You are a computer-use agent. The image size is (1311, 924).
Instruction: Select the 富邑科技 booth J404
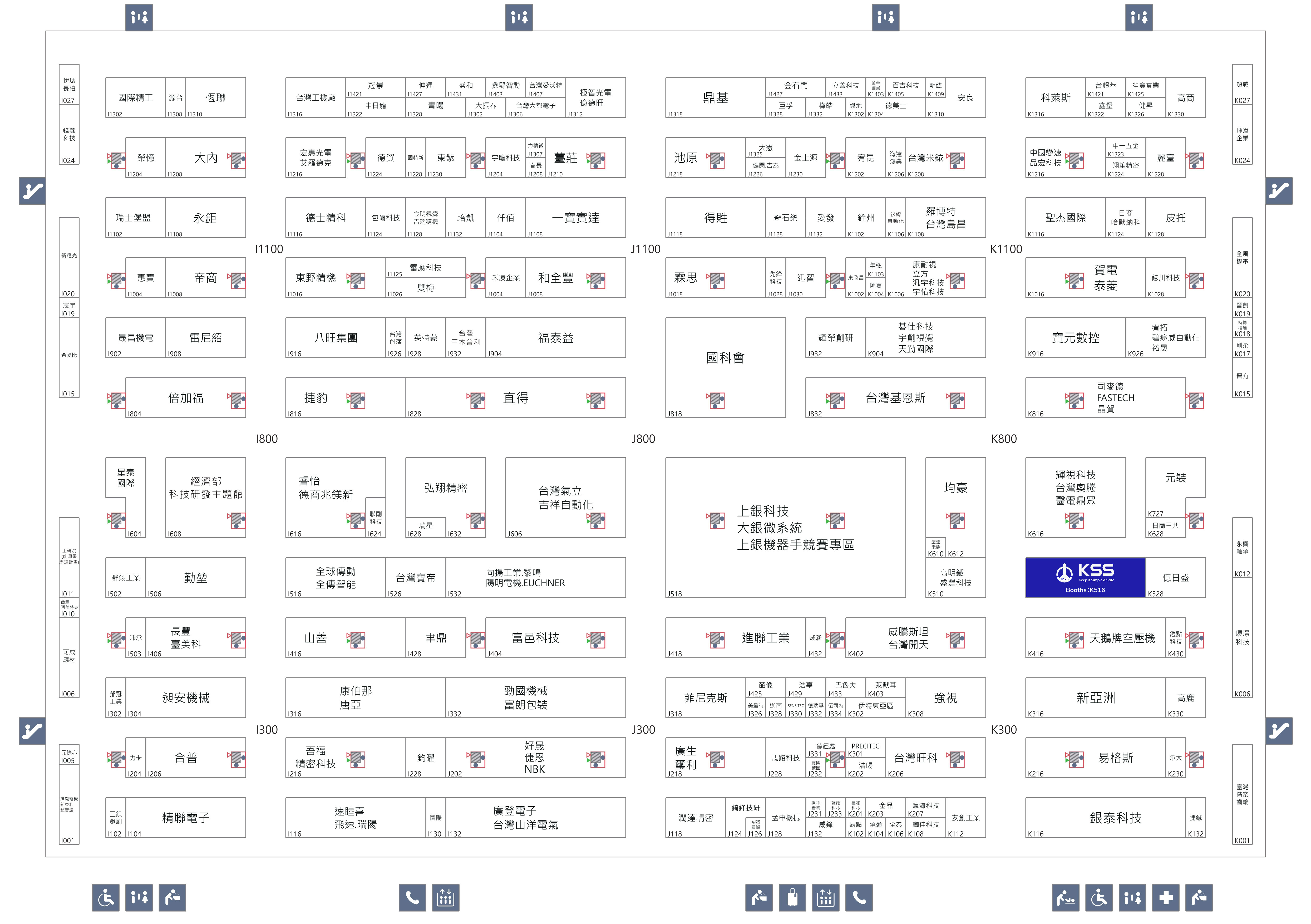[556, 638]
